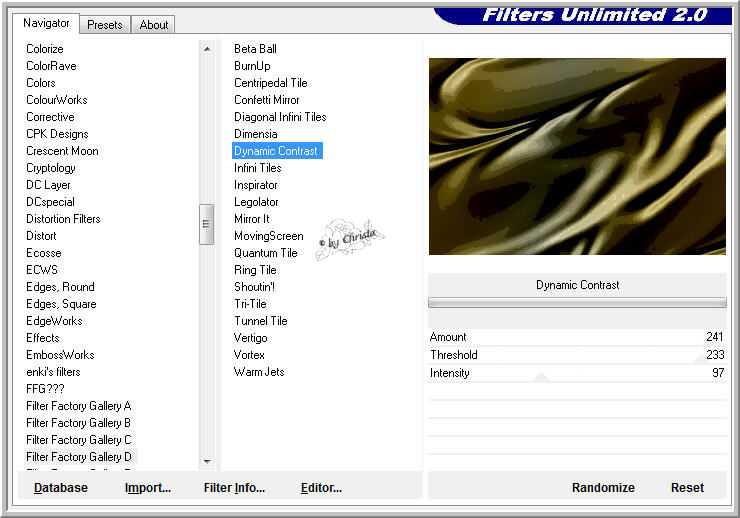Choose the Inspirator filter
740x518 pixels.
pyautogui.click(x=256, y=185)
